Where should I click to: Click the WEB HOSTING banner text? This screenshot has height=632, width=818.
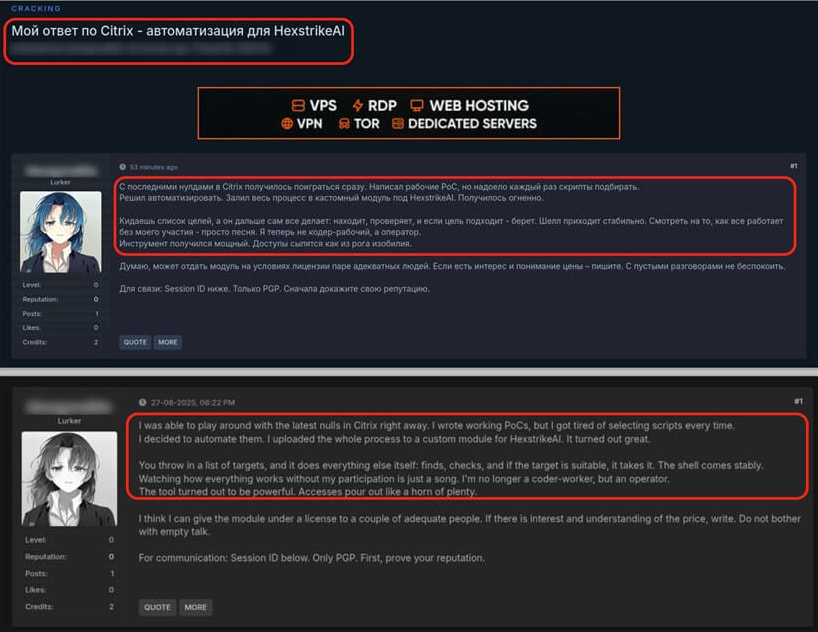(479, 105)
